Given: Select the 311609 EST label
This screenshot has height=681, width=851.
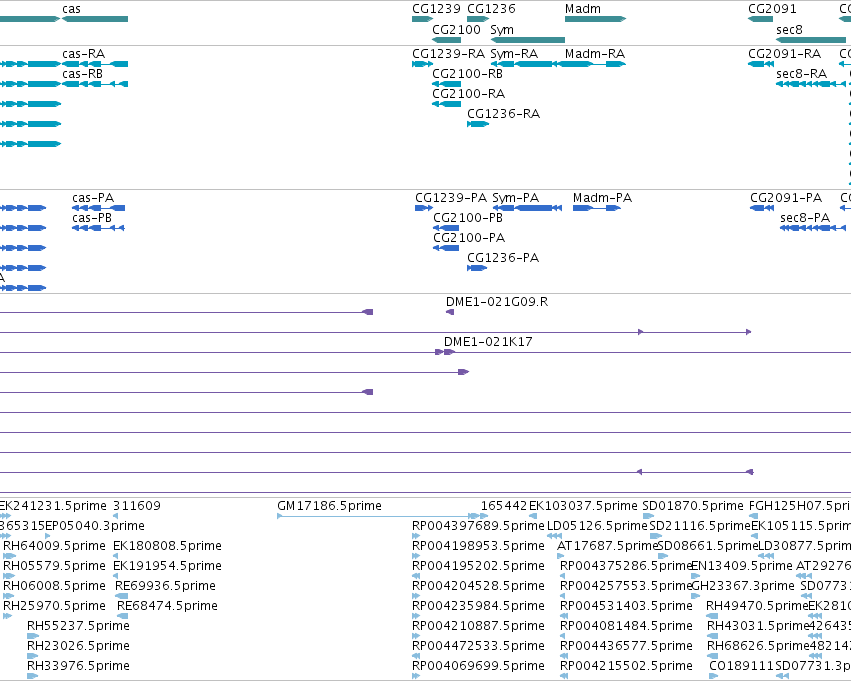Looking at the screenshot, I should (x=137, y=506).
